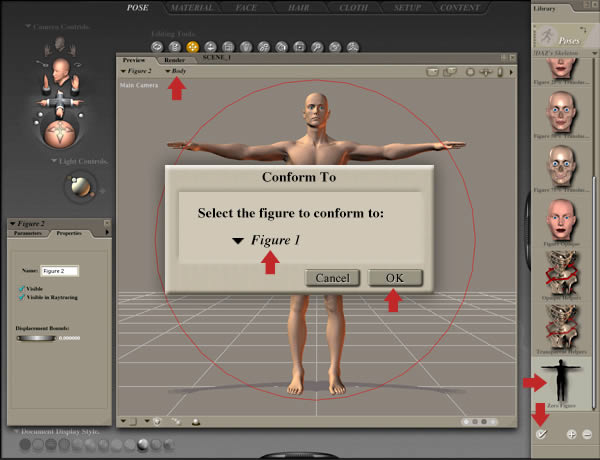Switch to the CONTENT room tab
The width and height of the screenshot is (600, 460).
[x=460, y=8]
